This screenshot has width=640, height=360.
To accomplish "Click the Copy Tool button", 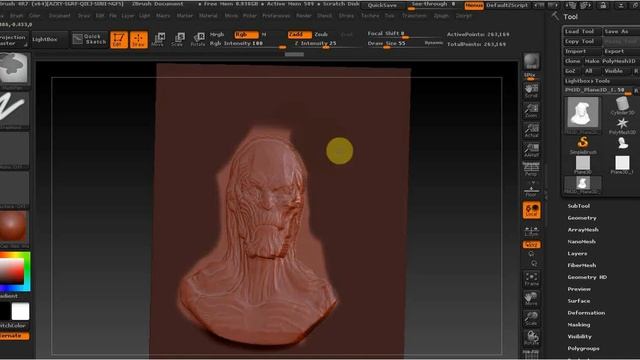I will 582,41.
